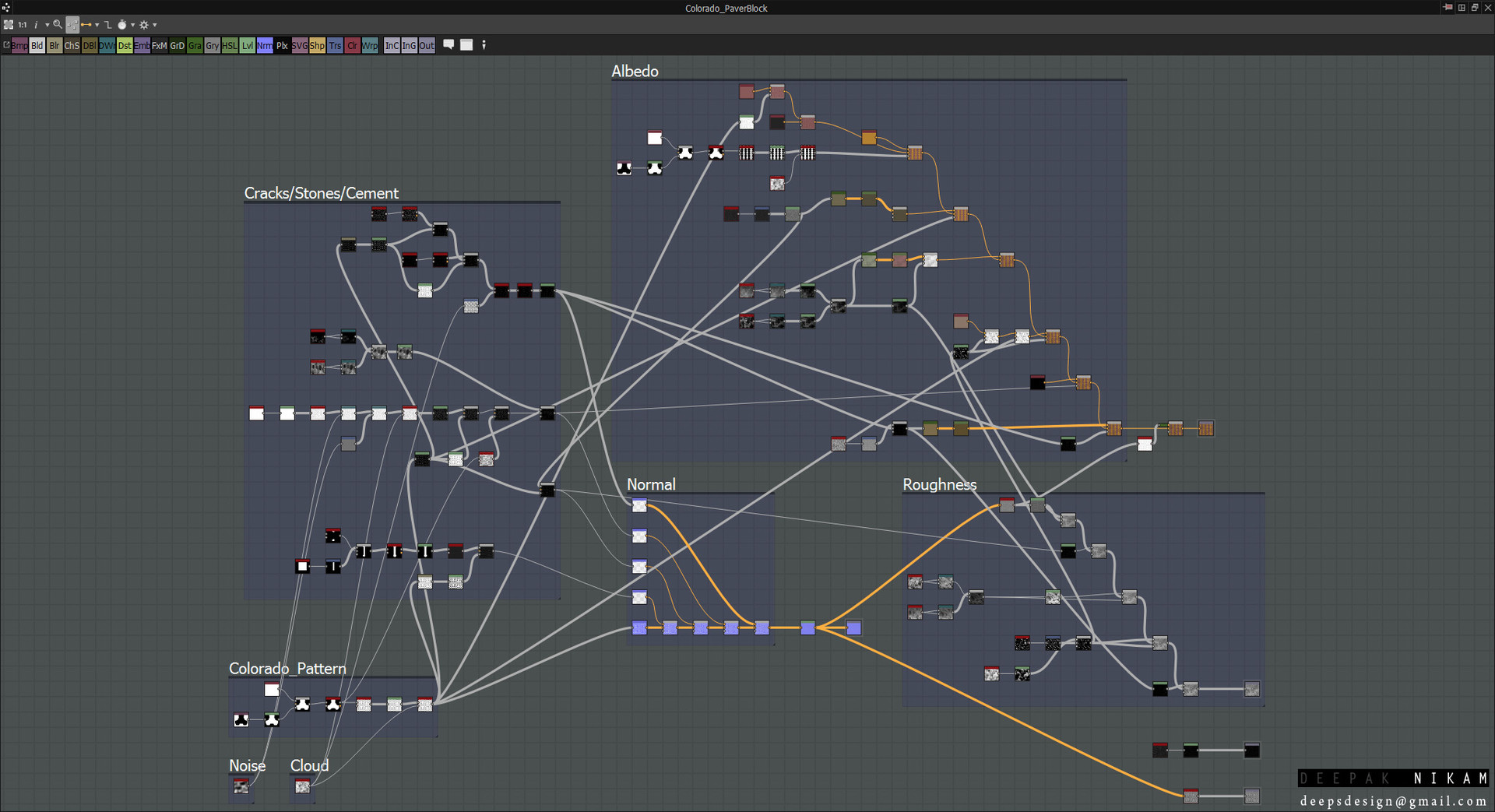Click the split layout icon in title bar
Image resolution: width=1495 pixels, height=812 pixels.
point(1462,8)
